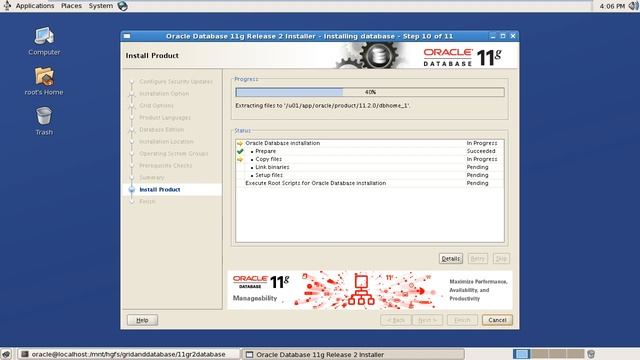Image resolution: width=640 pixels, height=360 pixels.
Task: Switch to the oracle@localhost terminal taskbar item
Action: (129, 354)
